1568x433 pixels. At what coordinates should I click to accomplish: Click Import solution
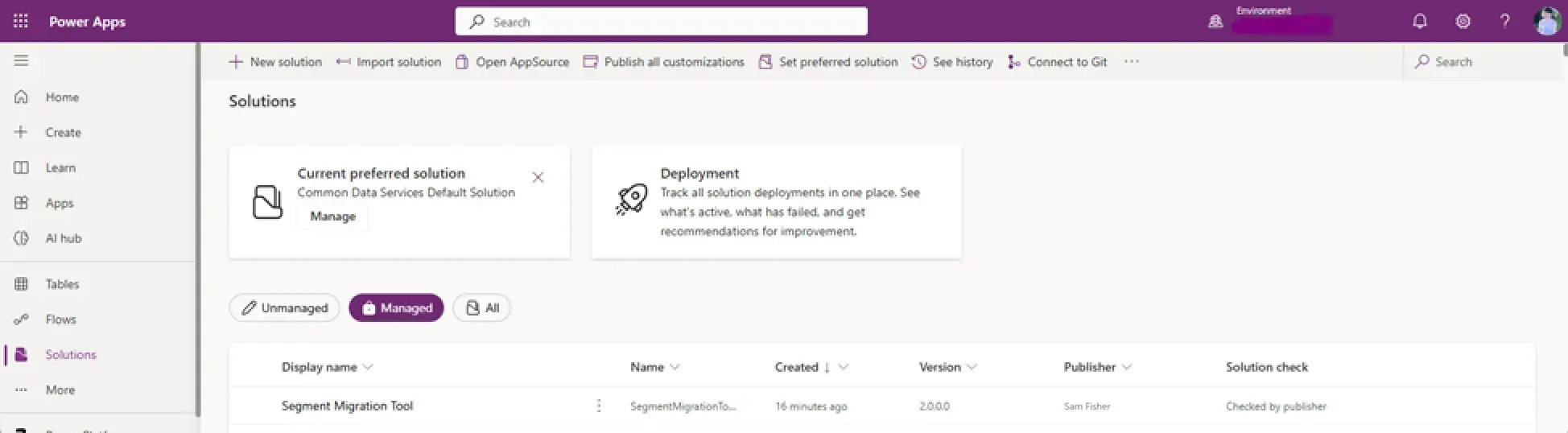coord(389,62)
